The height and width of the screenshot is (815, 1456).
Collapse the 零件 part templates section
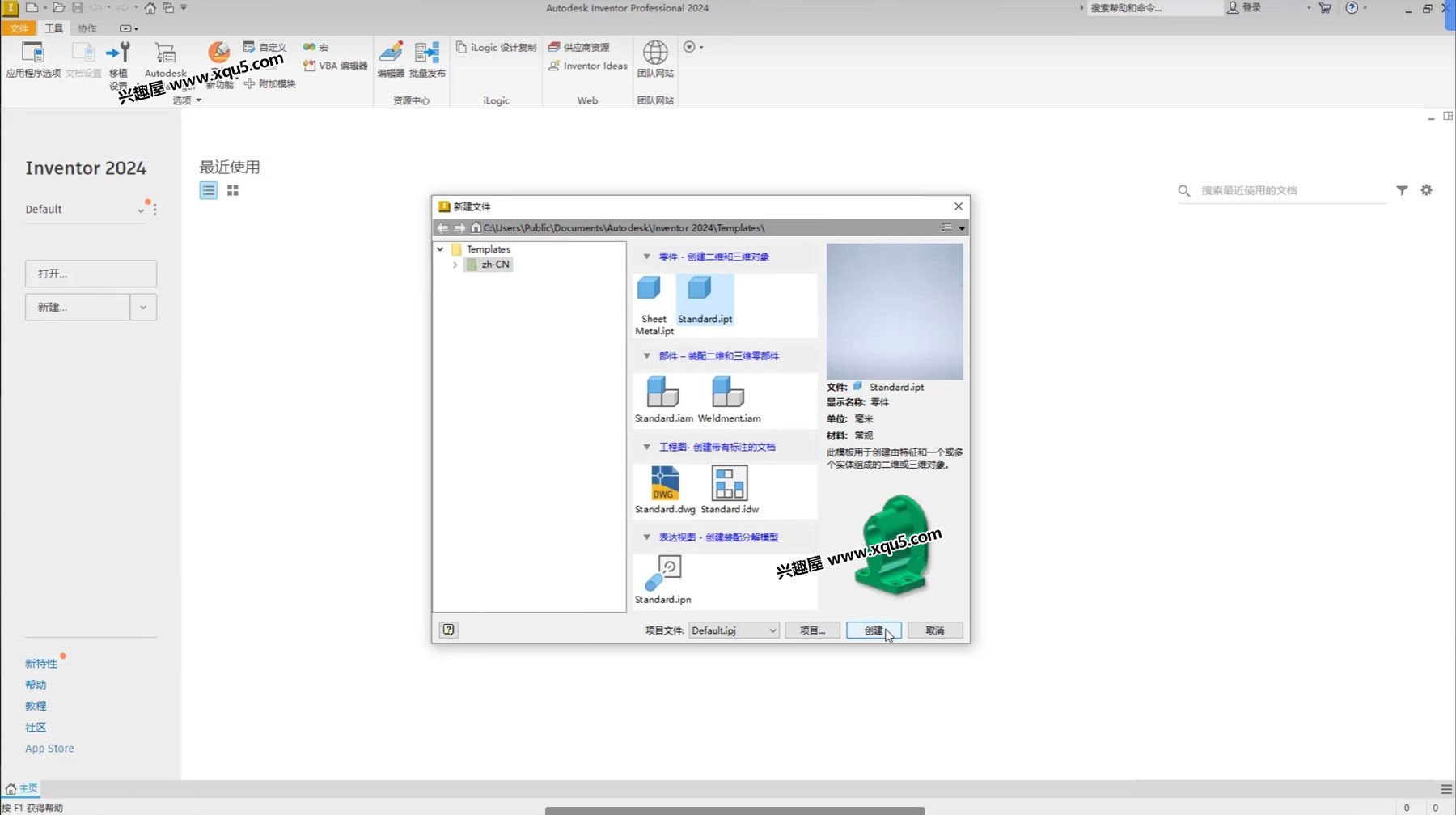pyautogui.click(x=646, y=257)
